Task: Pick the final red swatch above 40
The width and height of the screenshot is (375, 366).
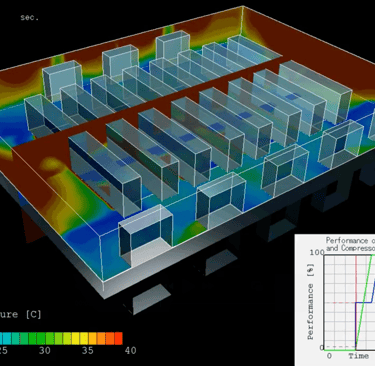Action: coord(118,338)
